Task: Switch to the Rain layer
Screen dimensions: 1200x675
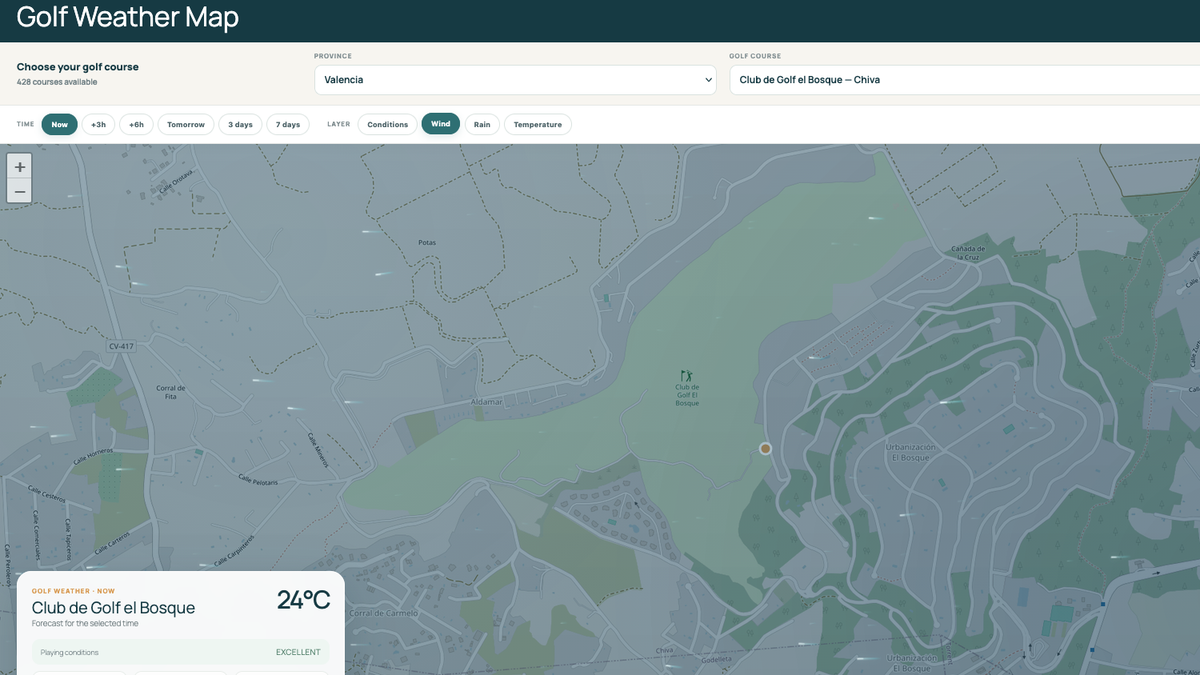Action: pos(482,124)
